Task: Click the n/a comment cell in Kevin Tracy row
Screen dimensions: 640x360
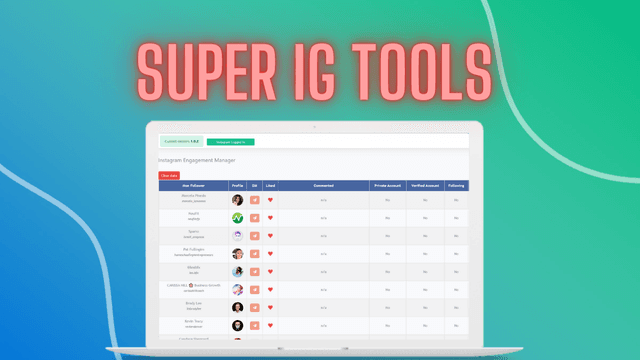Action: pos(324,326)
